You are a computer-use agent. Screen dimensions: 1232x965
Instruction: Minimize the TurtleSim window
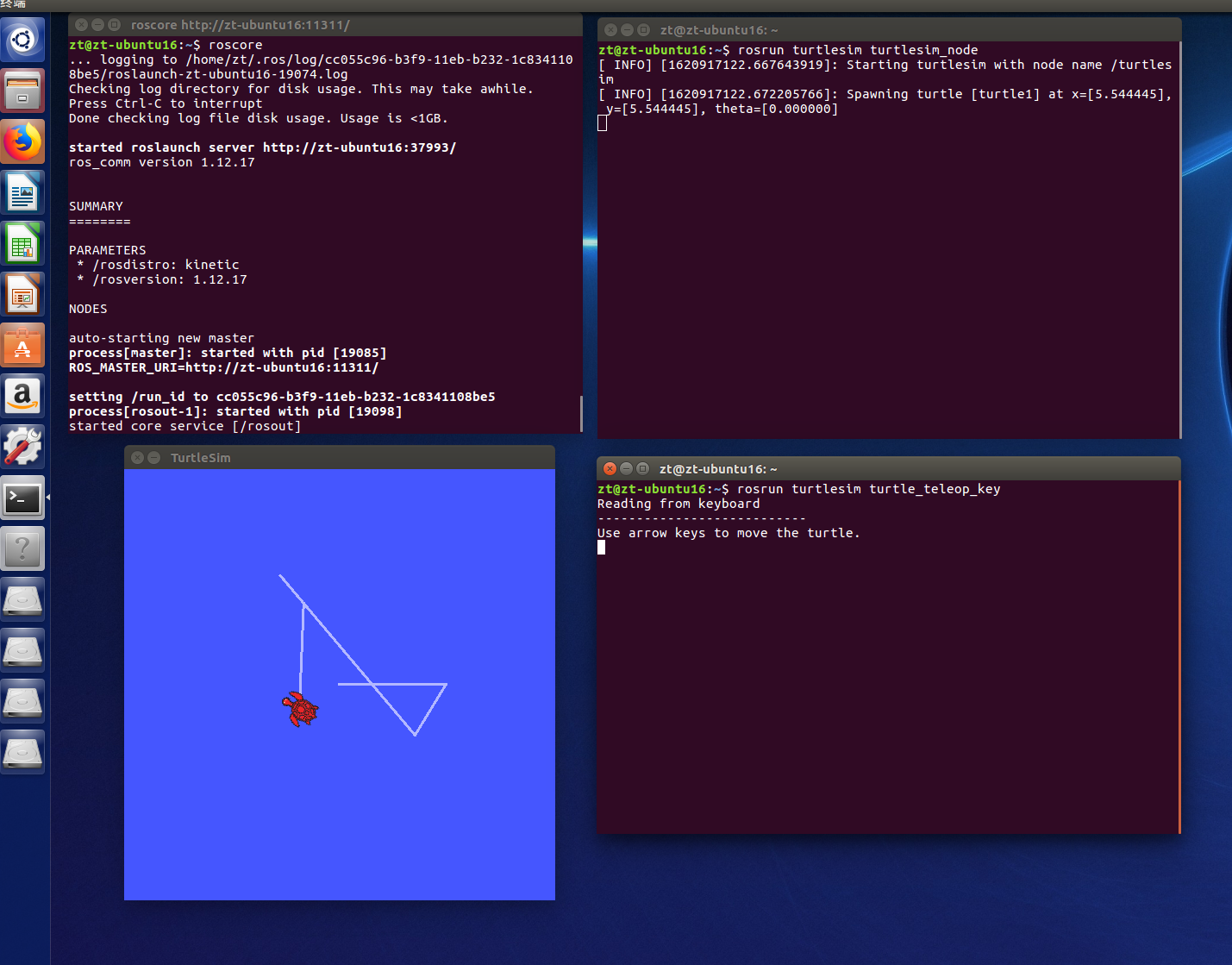(x=153, y=458)
